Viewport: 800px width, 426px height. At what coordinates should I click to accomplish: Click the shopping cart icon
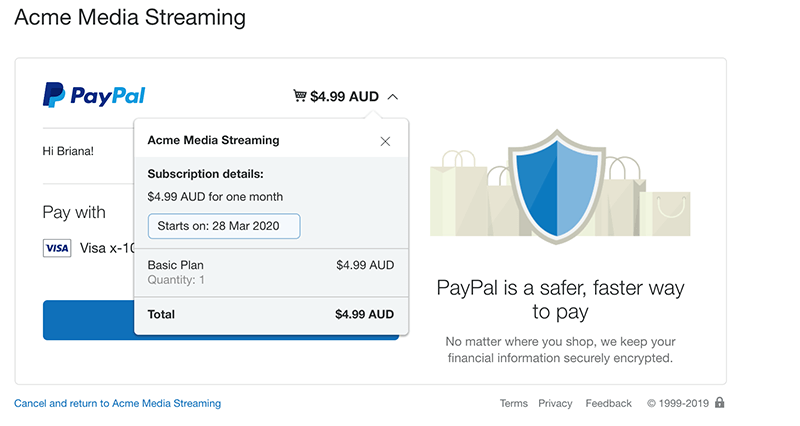[299, 96]
